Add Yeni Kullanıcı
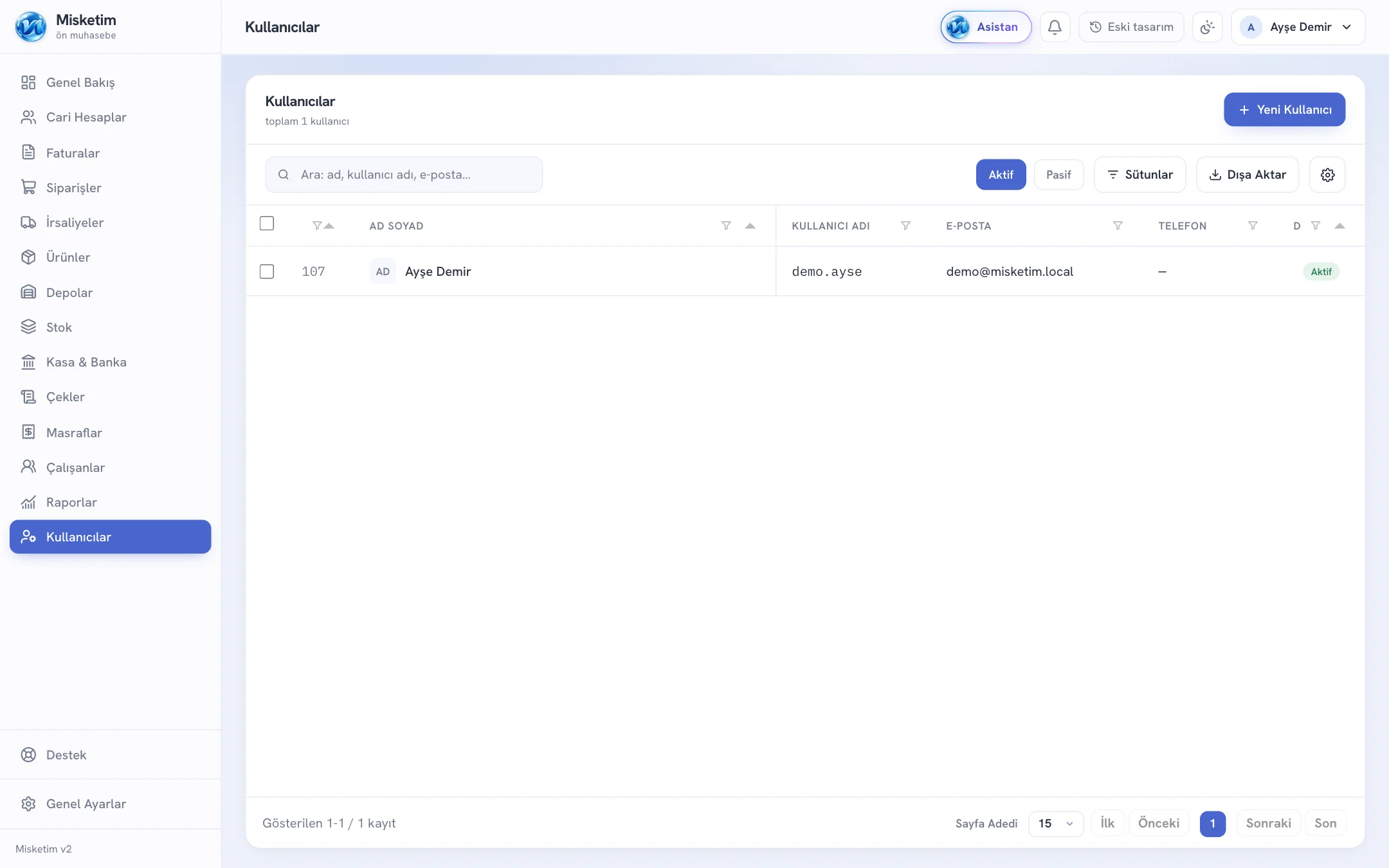This screenshot has height=868, width=1389. [x=1284, y=109]
